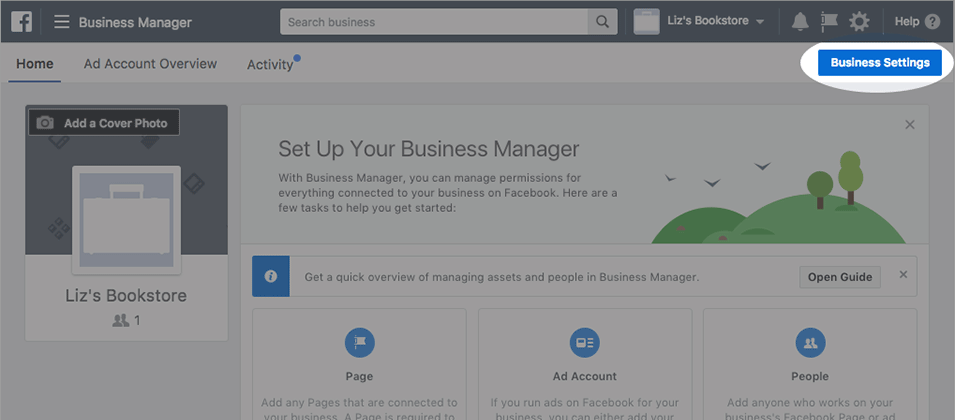This screenshot has height=420, width=955.
Task: Open the Activity tab
Action: [x=270, y=65]
